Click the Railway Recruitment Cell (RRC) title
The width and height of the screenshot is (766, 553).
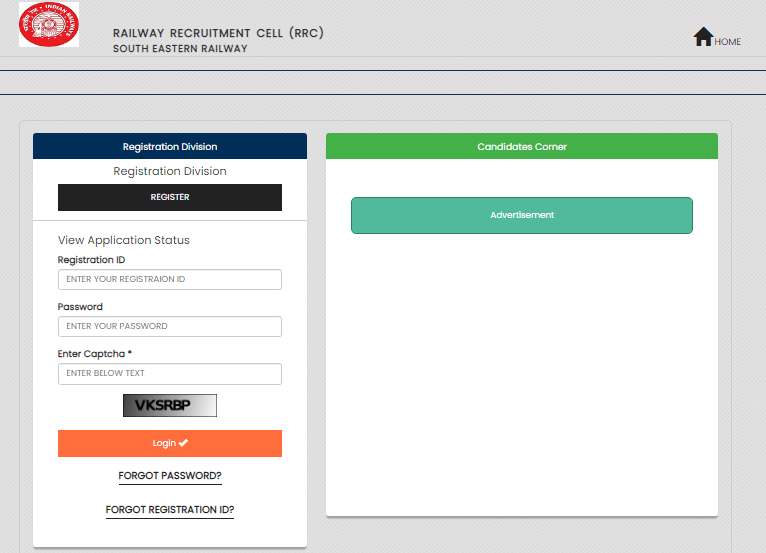(x=218, y=33)
